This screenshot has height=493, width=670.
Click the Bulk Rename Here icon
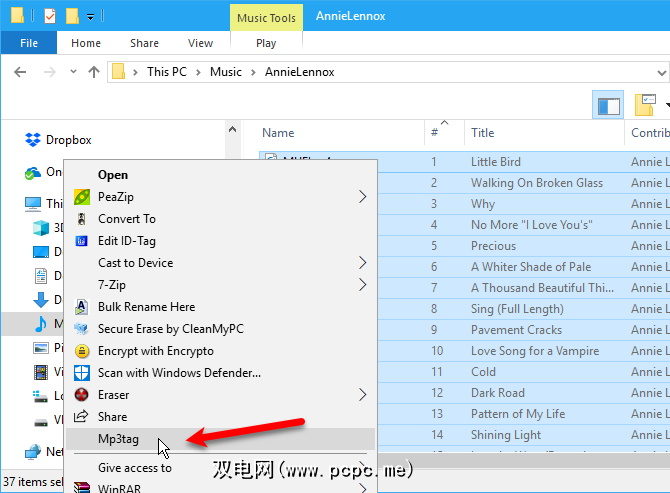click(x=81, y=307)
